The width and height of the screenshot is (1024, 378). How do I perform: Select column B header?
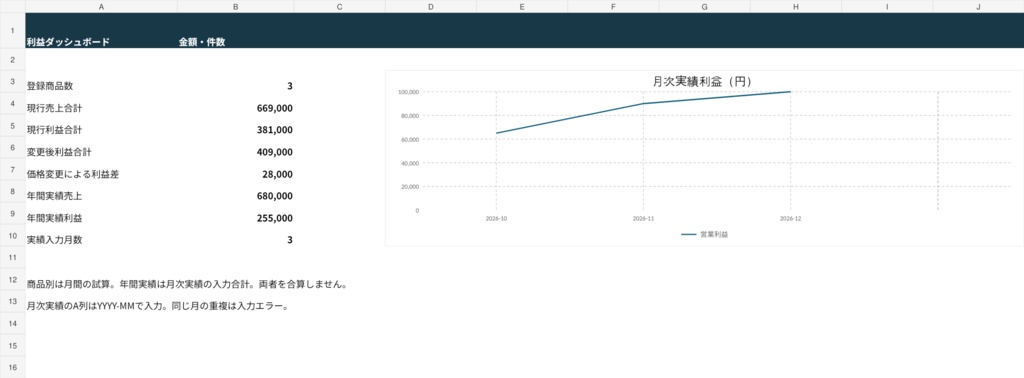235,7
